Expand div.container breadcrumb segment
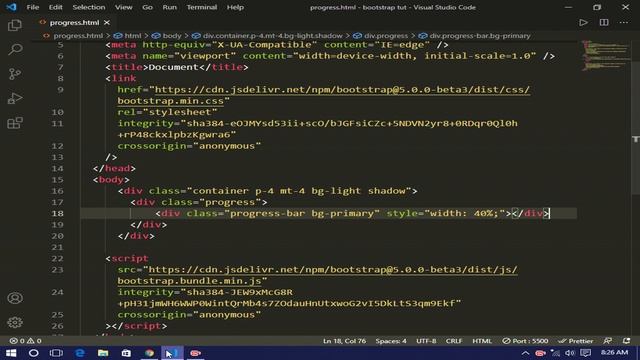 click(x=272, y=36)
